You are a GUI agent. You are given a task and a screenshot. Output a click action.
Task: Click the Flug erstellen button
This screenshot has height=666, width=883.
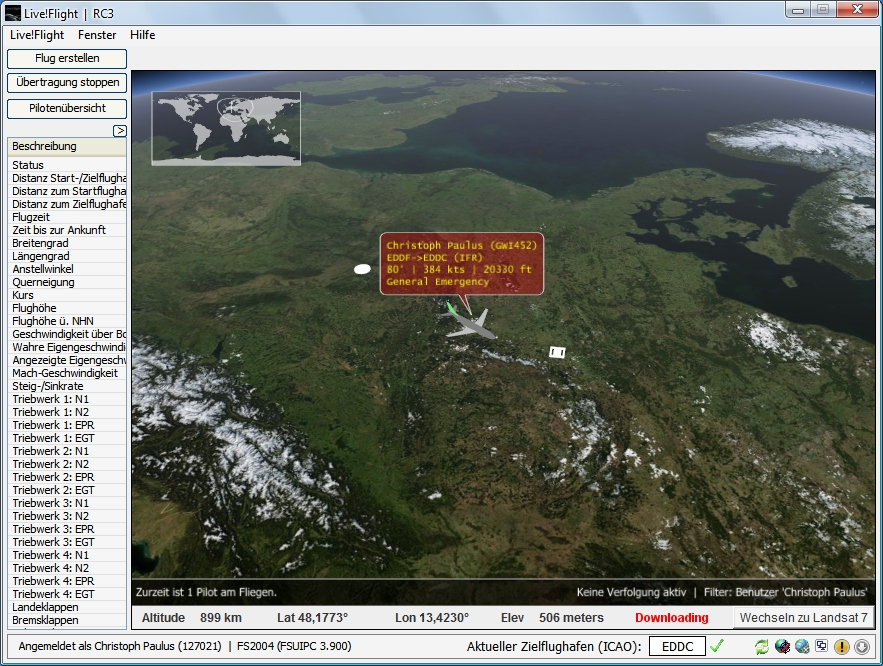tap(67, 59)
